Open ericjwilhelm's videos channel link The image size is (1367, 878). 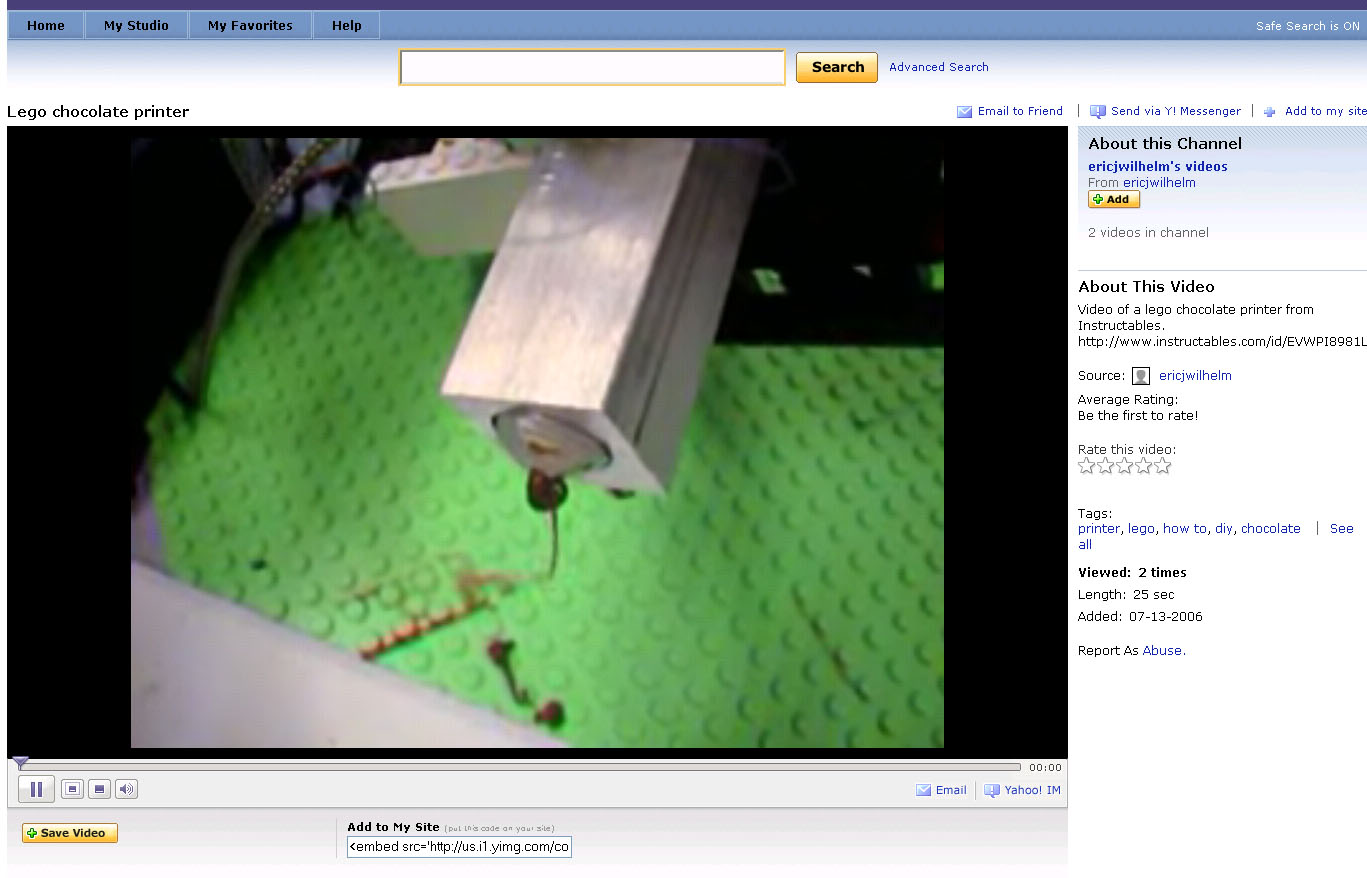click(1158, 166)
